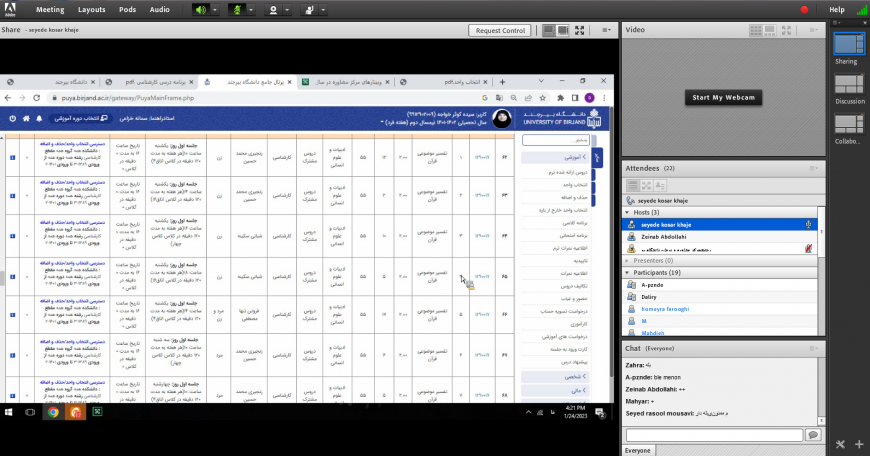
Task: Click the Windows Start button
Action: point(8,412)
